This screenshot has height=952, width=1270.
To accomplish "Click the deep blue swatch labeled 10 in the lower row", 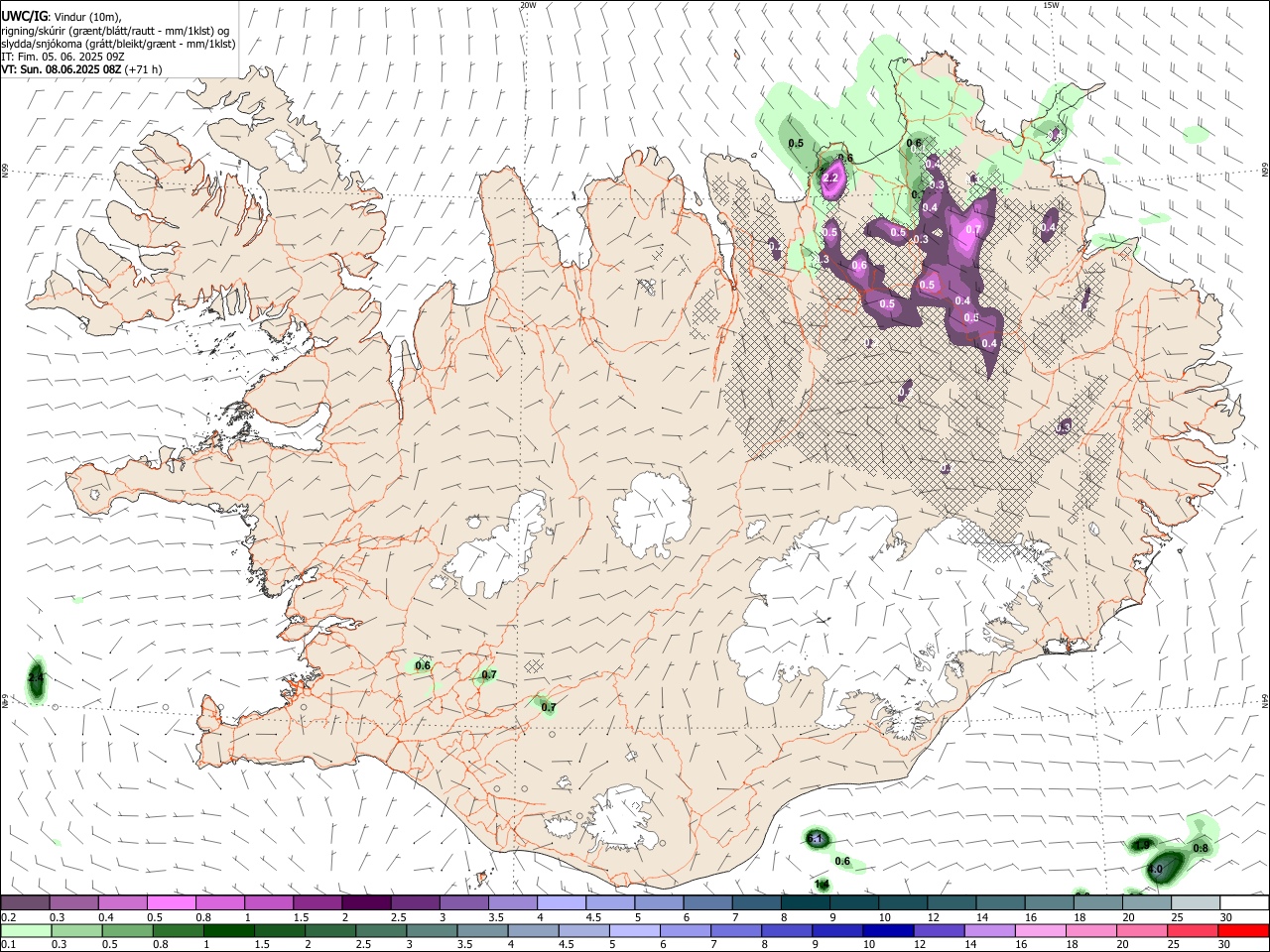I will click(887, 931).
